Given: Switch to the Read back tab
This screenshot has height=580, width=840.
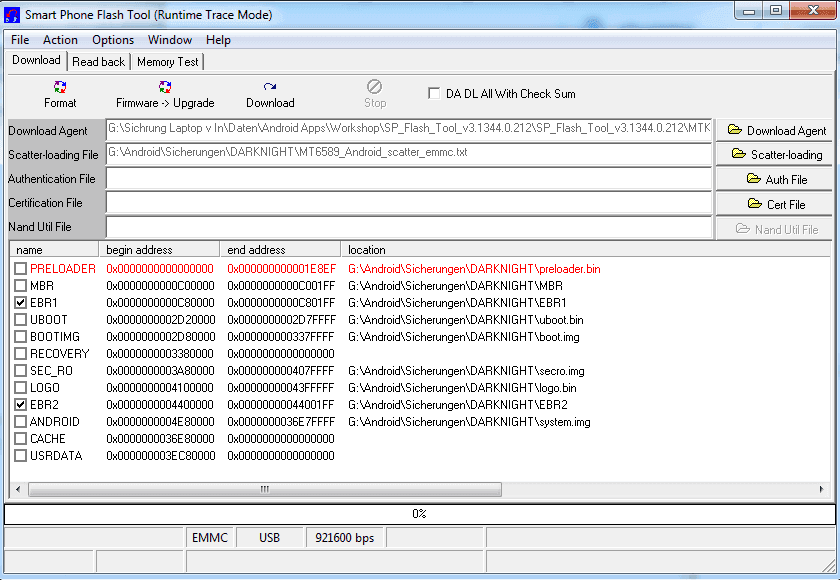Looking at the screenshot, I should pos(99,62).
